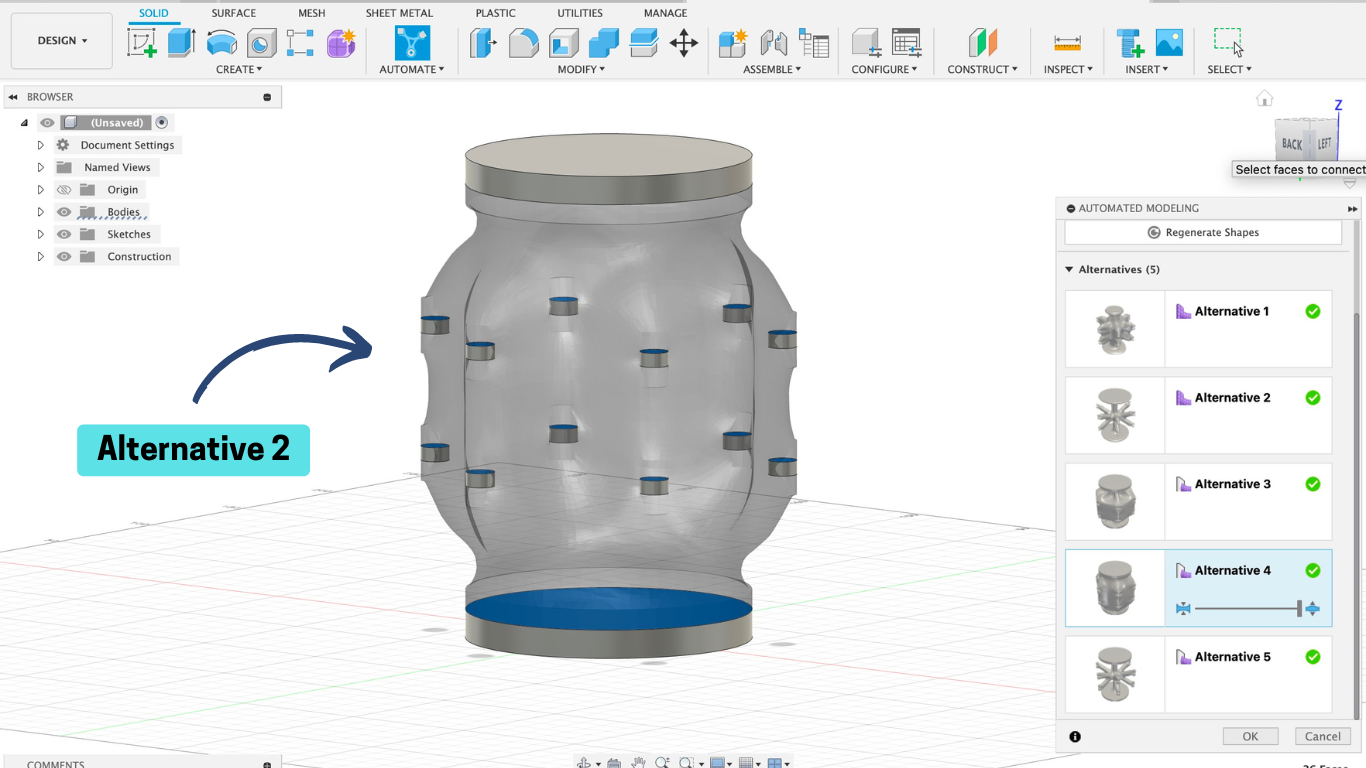Activate the Select tool icon
The width and height of the screenshot is (1366, 768).
point(1229,43)
